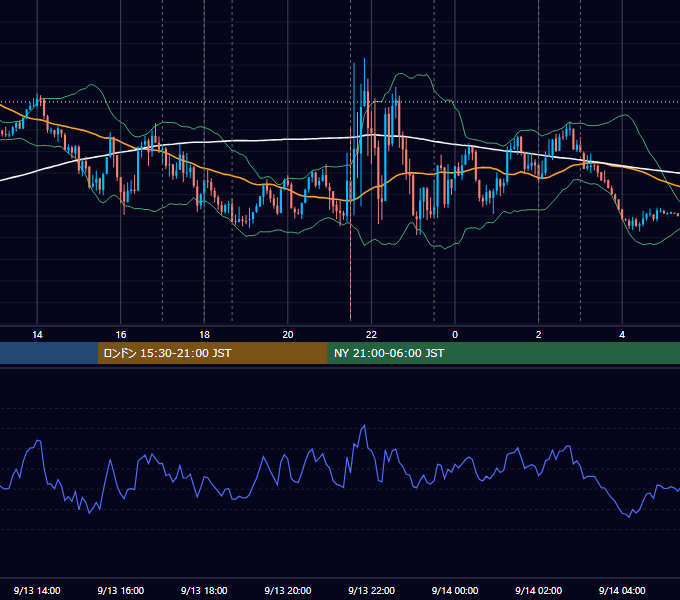Select the 16 hour axis label
The width and height of the screenshot is (680, 600).
(x=121, y=335)
